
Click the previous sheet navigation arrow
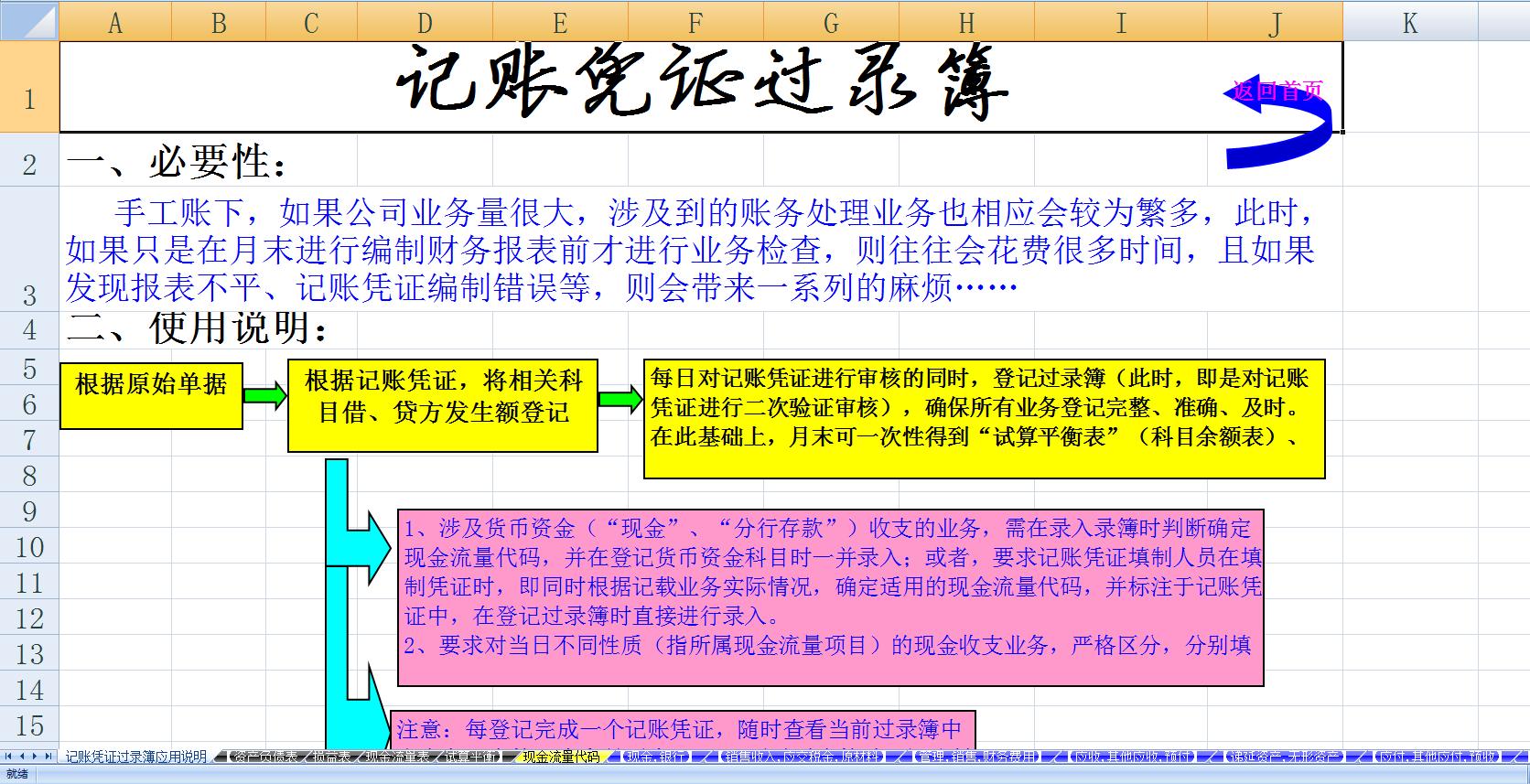(x=22, y=757)
